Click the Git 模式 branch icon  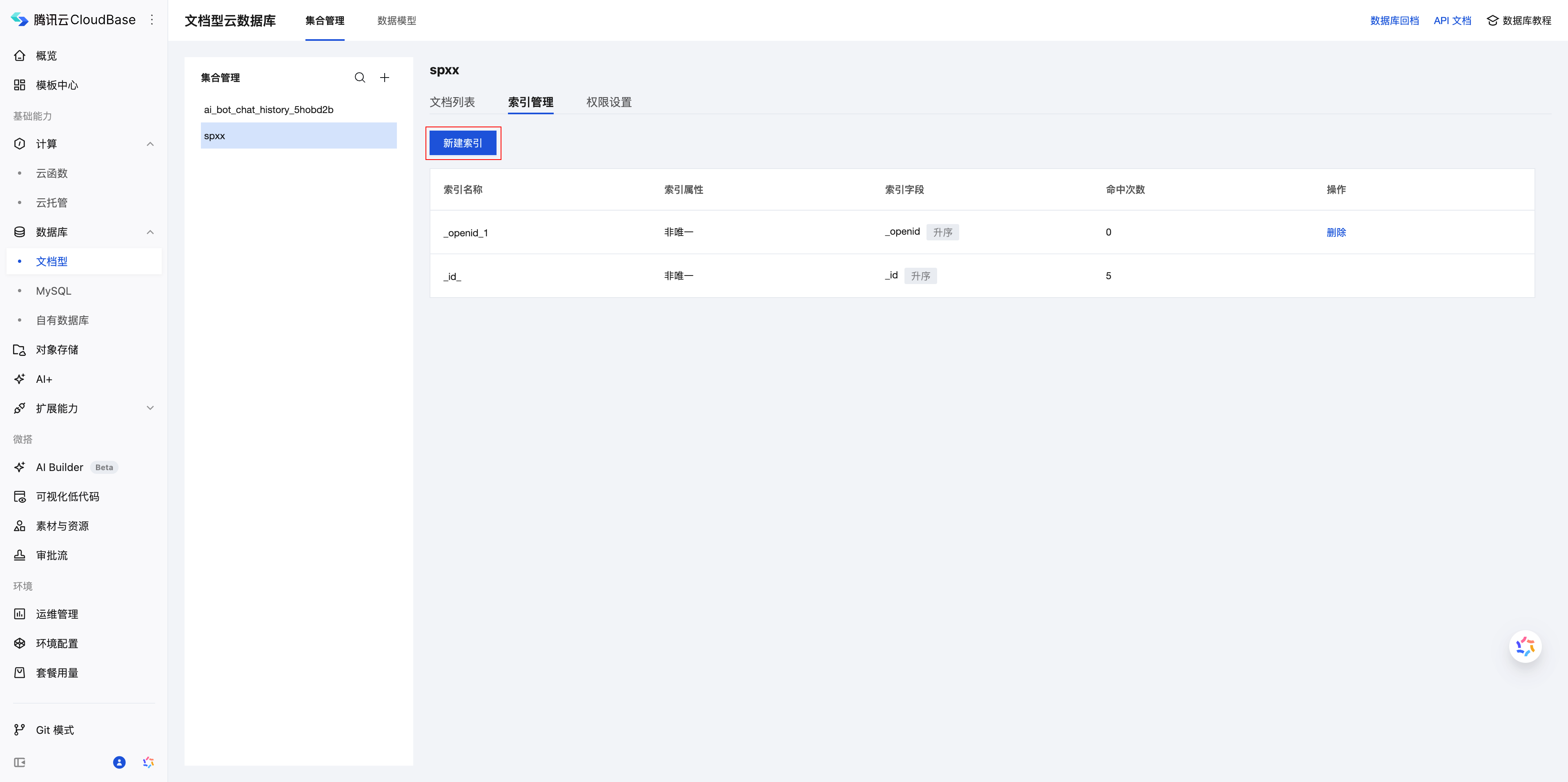[x=20, y=729]
